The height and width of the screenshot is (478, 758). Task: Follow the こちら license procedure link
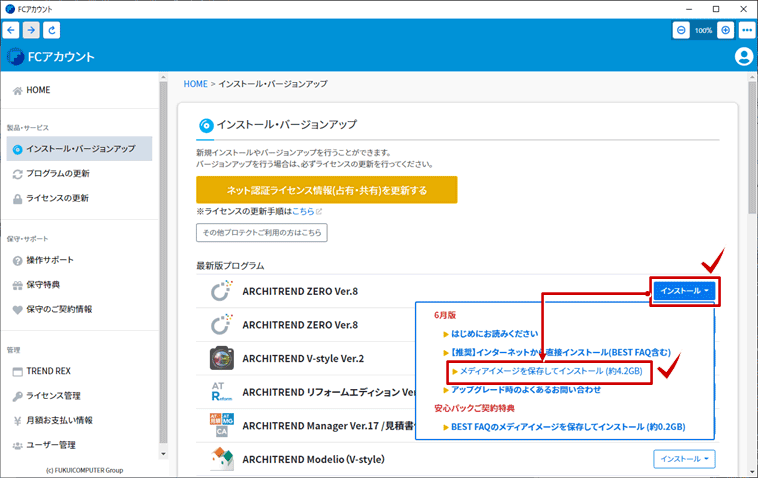[303, 211]
